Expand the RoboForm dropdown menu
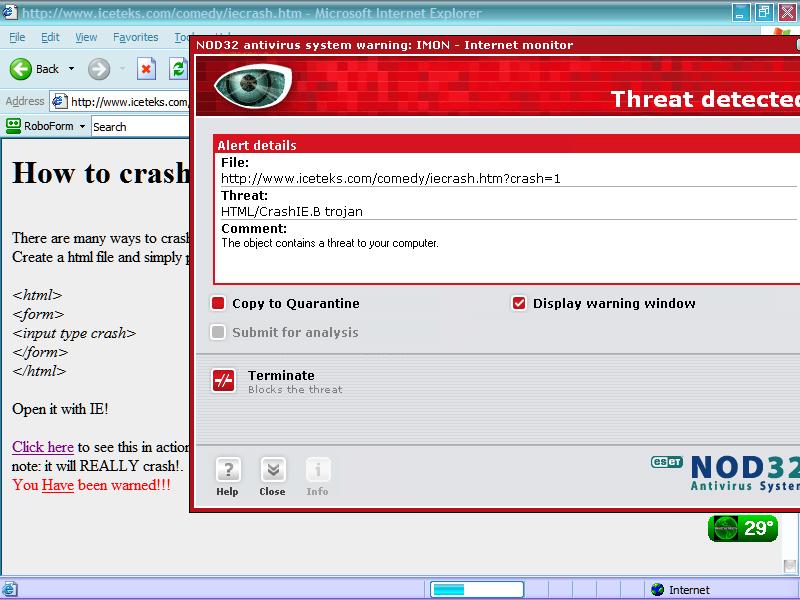The width and height of the screenshot is (800, 600). click(x=82, y=126)
